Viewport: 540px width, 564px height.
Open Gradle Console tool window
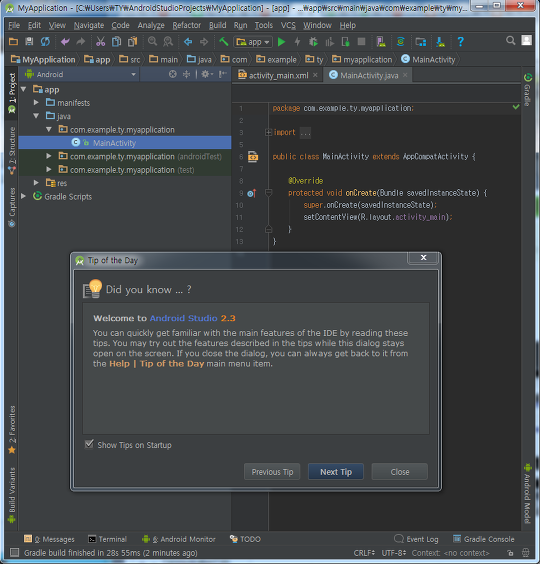484,539
